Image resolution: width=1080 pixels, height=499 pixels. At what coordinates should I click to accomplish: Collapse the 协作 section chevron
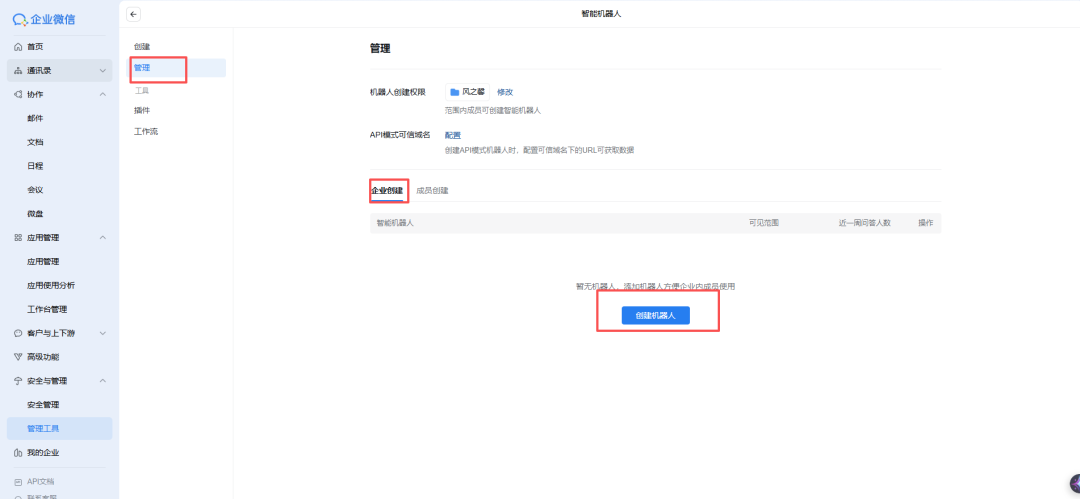tap(103, 94)
